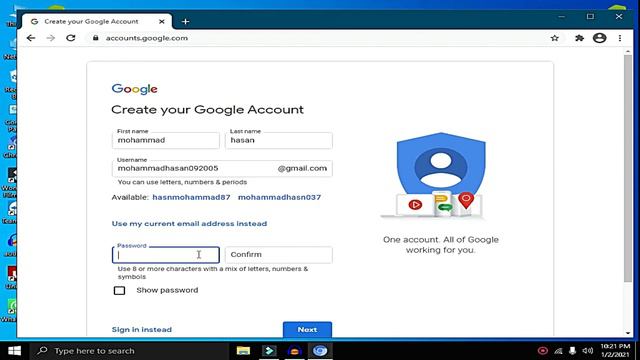Reload the Google account page

coord(71,38)
